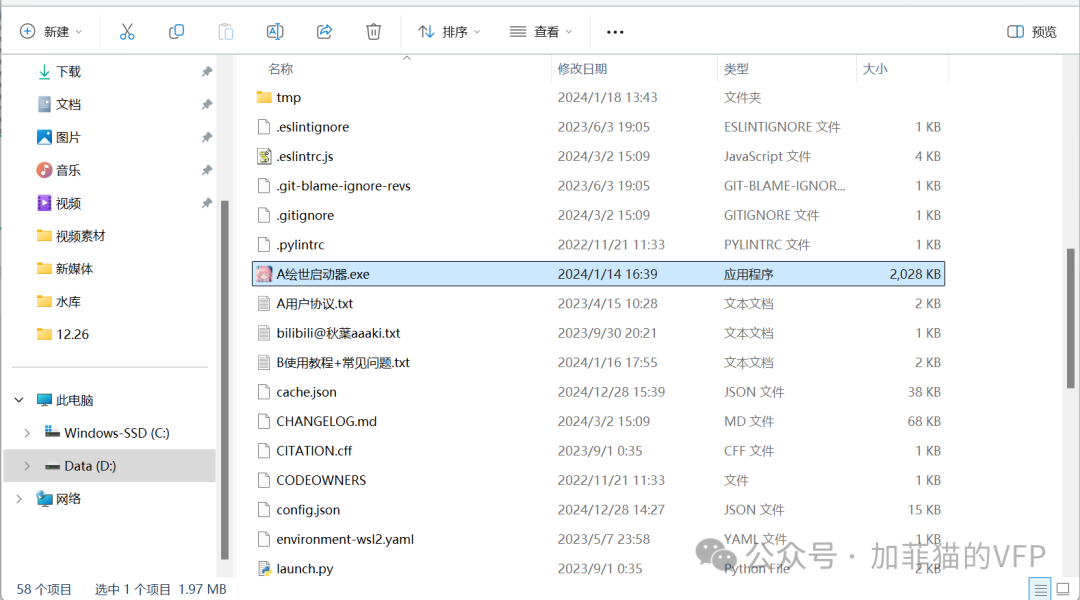1080x600 pixels.
Task: Click A绘世启动器.exe application icon
Action: click(264, 274)
